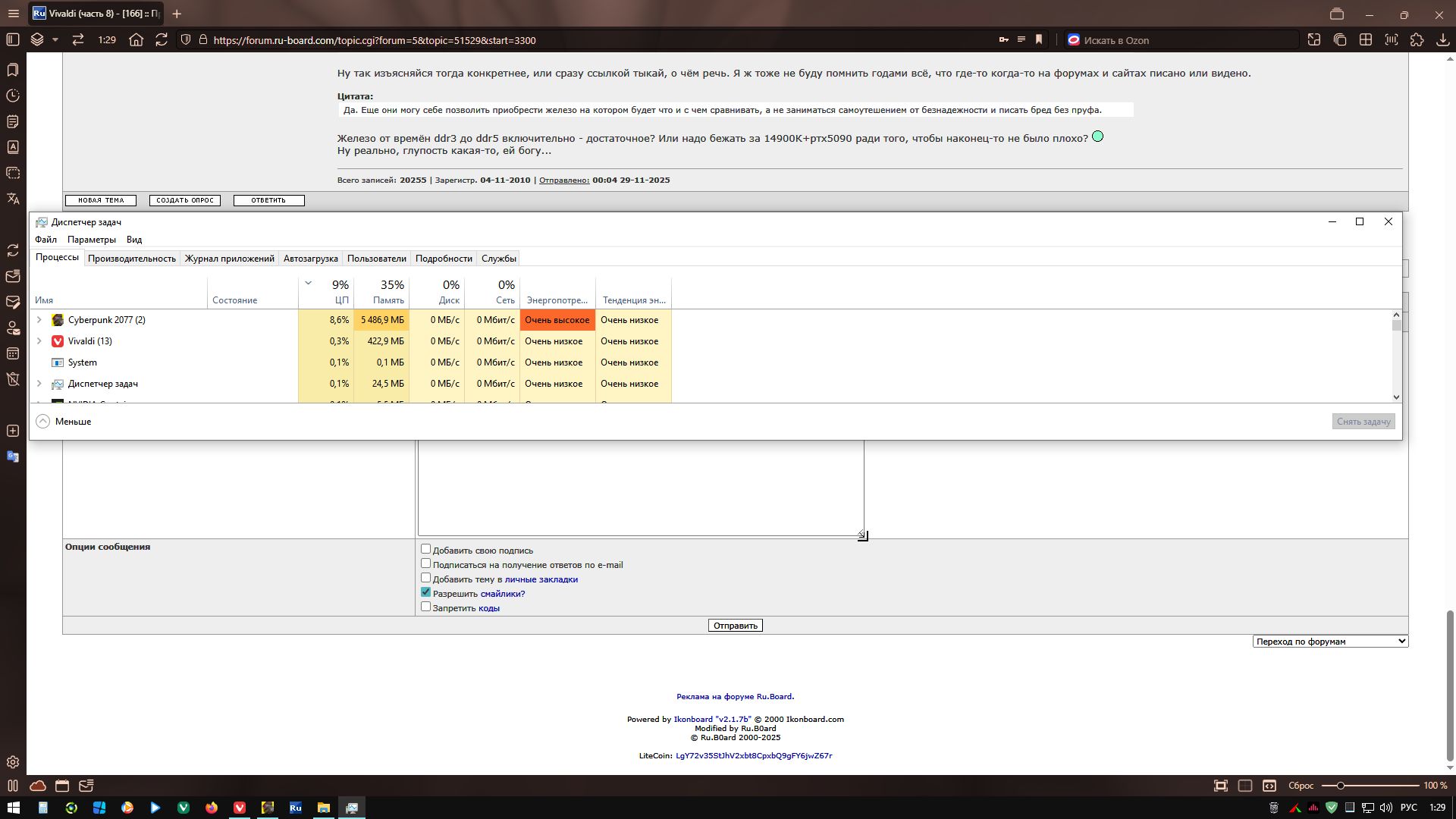Open 'Переход по форумам' dropdown
The height and width of the screenshot is (819, 1456).
(1330, 642)
